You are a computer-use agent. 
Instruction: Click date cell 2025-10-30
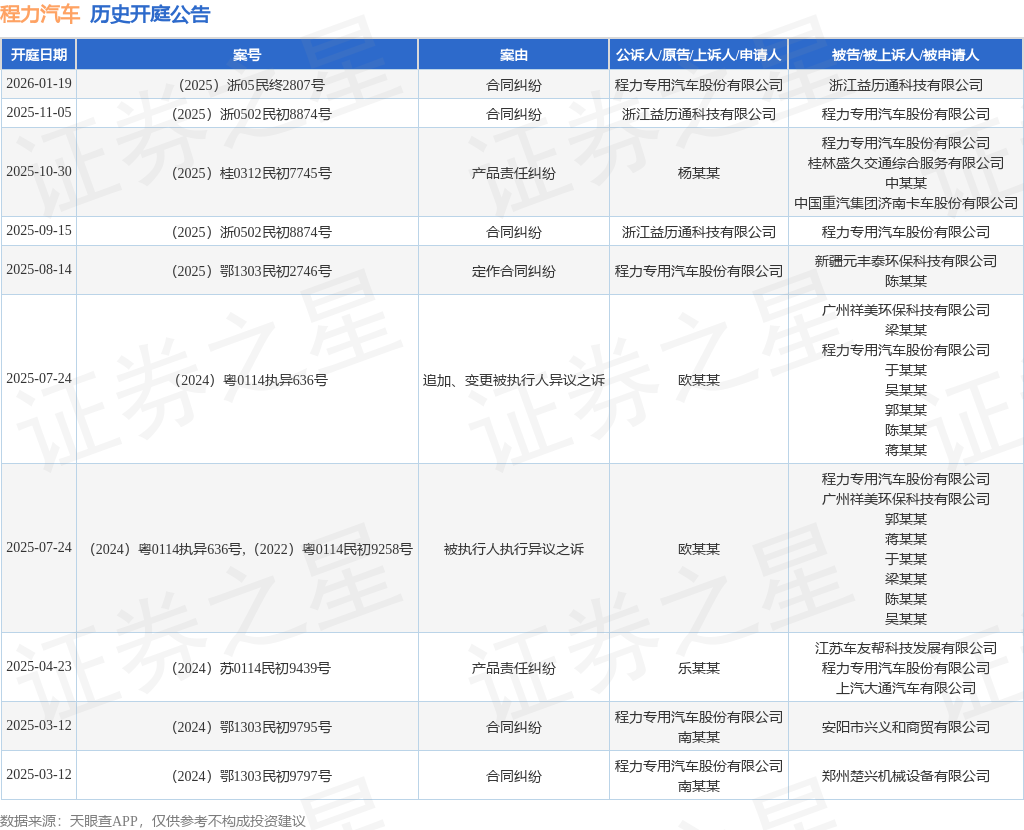point(39,171)
